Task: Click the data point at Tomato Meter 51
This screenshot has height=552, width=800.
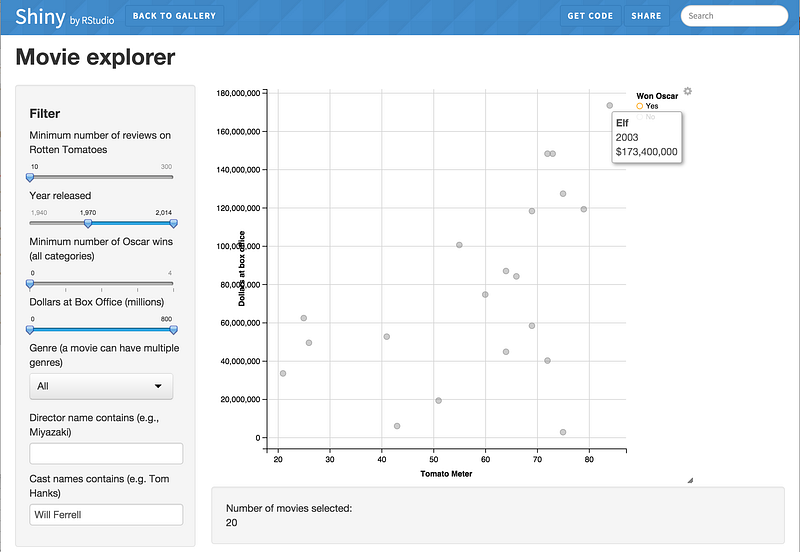Action: [439, 400]
